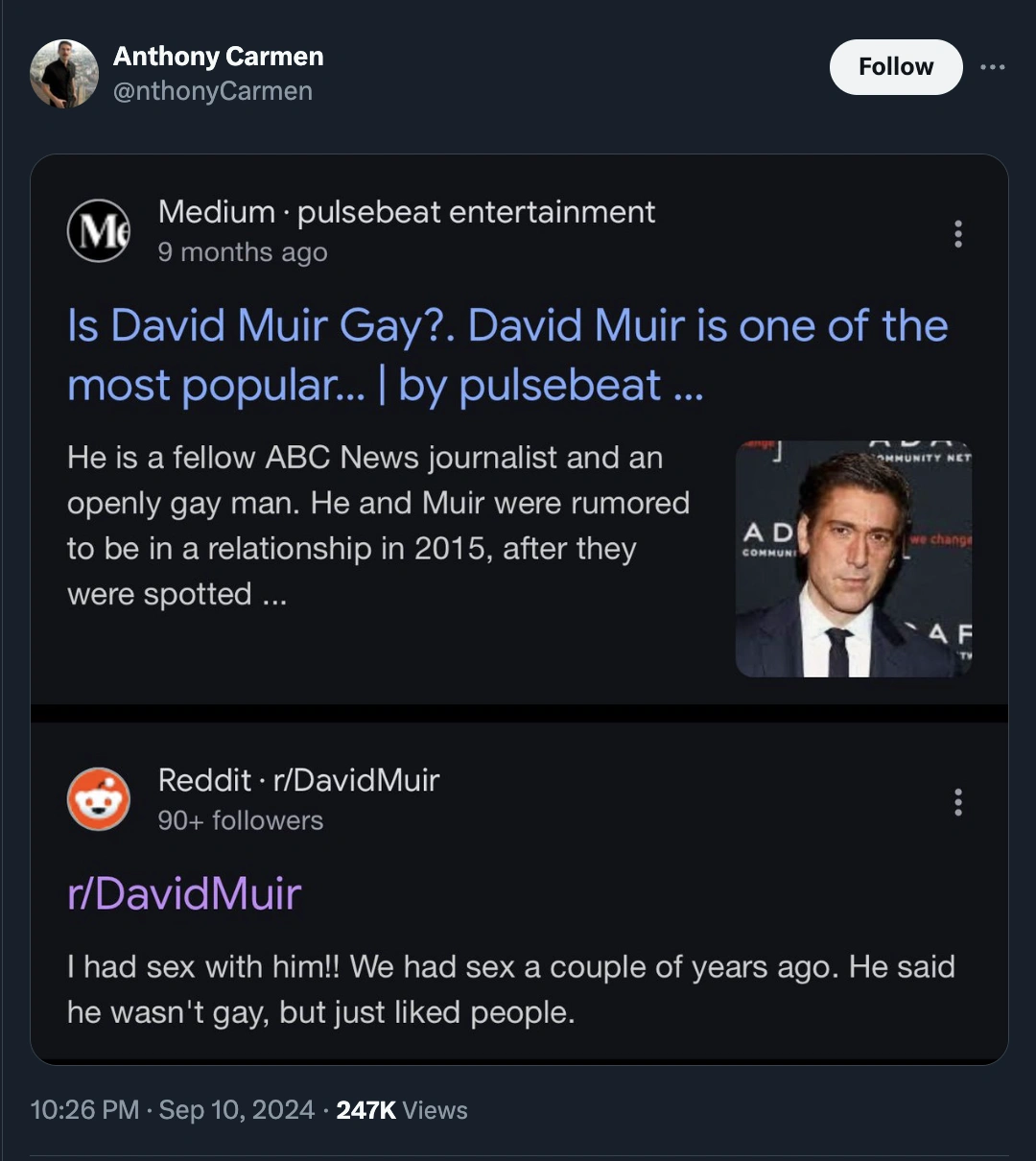Click the purple r/DavidMuir result title
1036x1161 pixels.
[x=184, y=893]
